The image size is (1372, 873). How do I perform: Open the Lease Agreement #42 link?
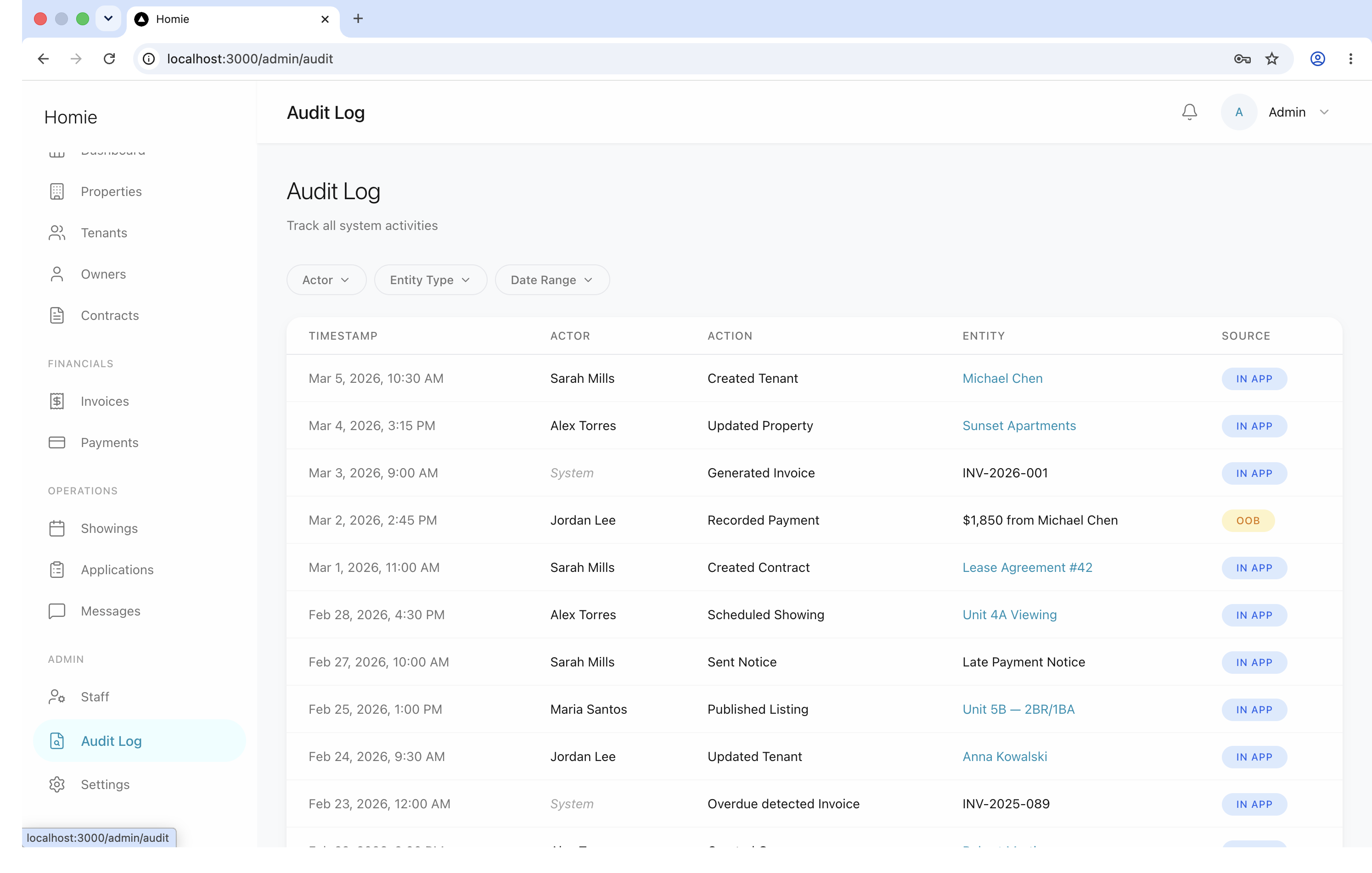coord(1027,568)
